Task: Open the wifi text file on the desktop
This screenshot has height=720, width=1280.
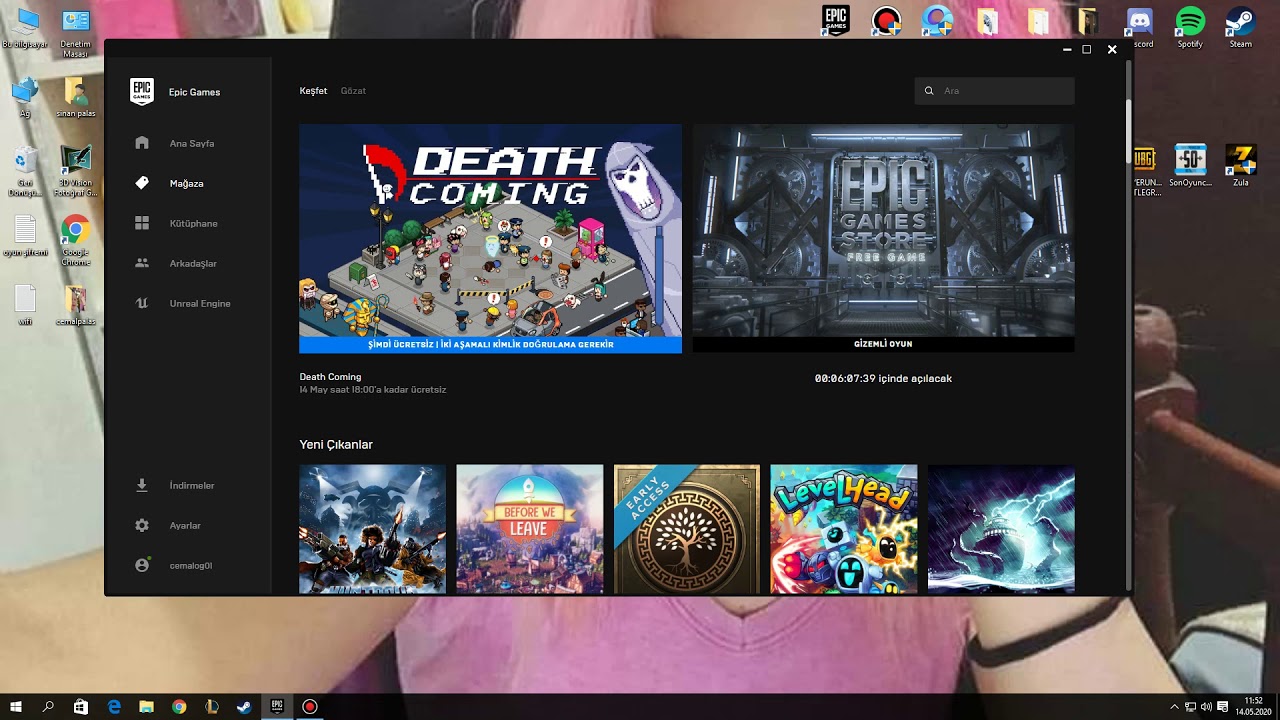Action: (x=25, y=305)
